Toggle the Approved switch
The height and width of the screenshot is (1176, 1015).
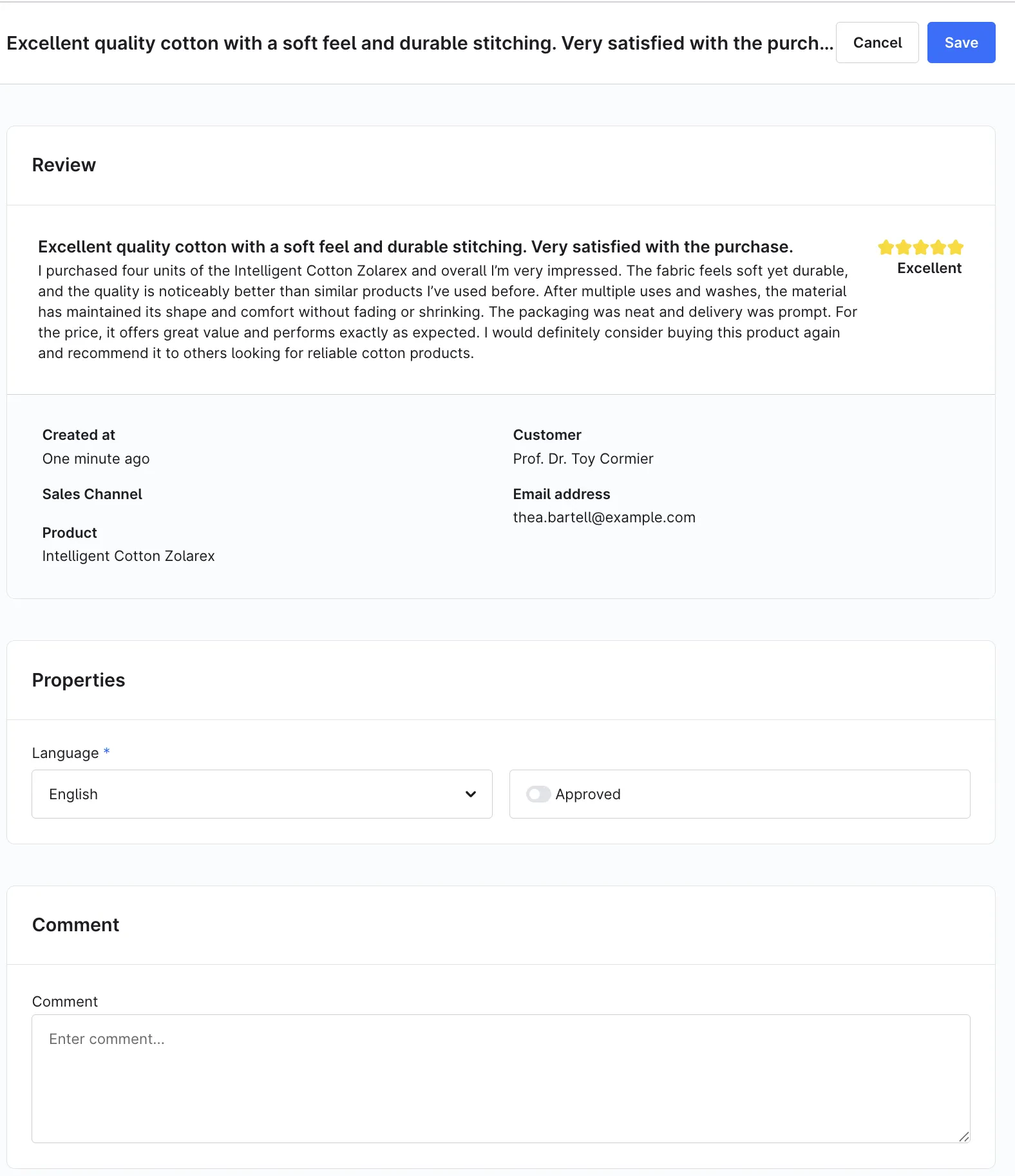point(538,794)
